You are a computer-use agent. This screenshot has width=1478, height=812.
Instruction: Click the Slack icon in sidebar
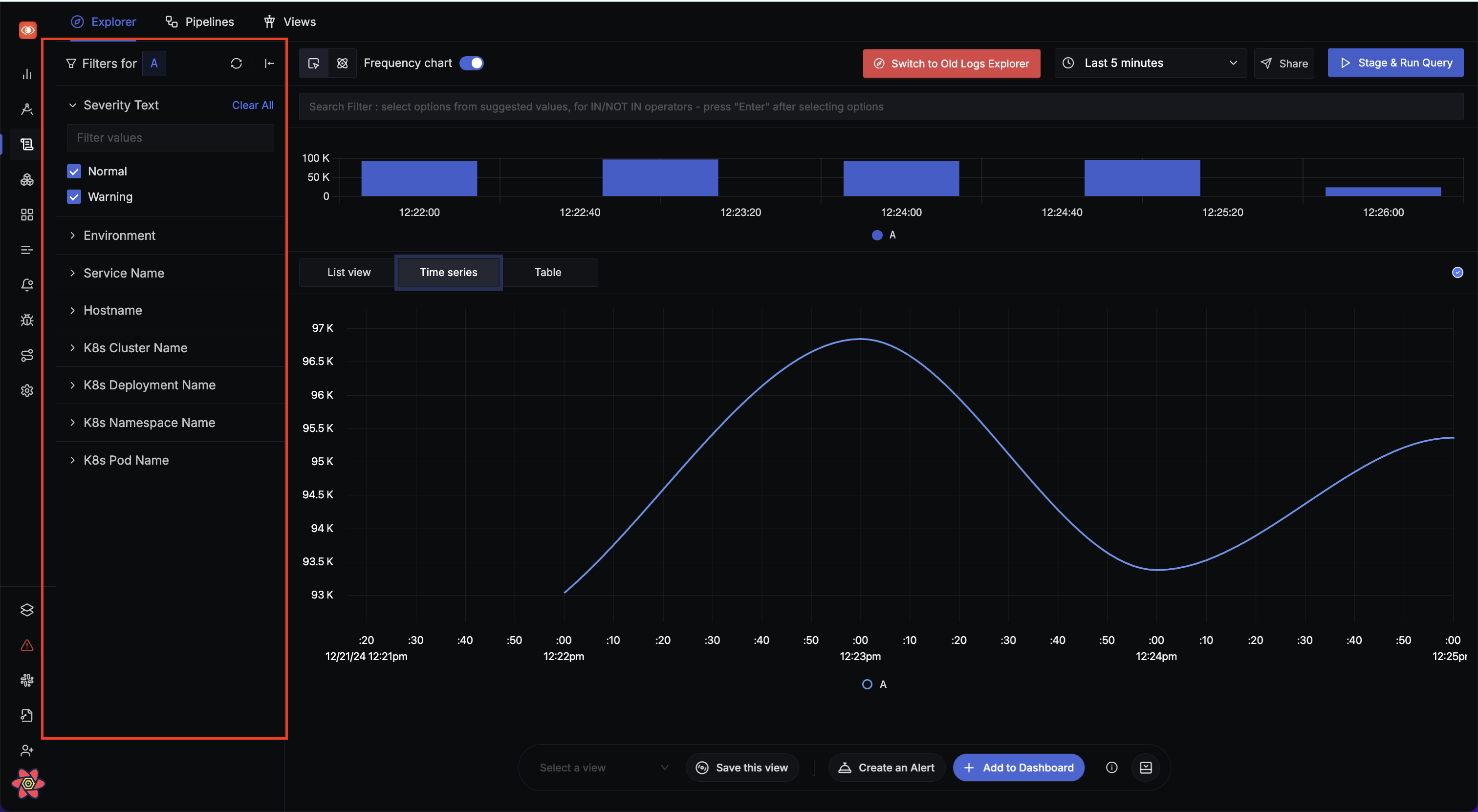pos(27,680)
